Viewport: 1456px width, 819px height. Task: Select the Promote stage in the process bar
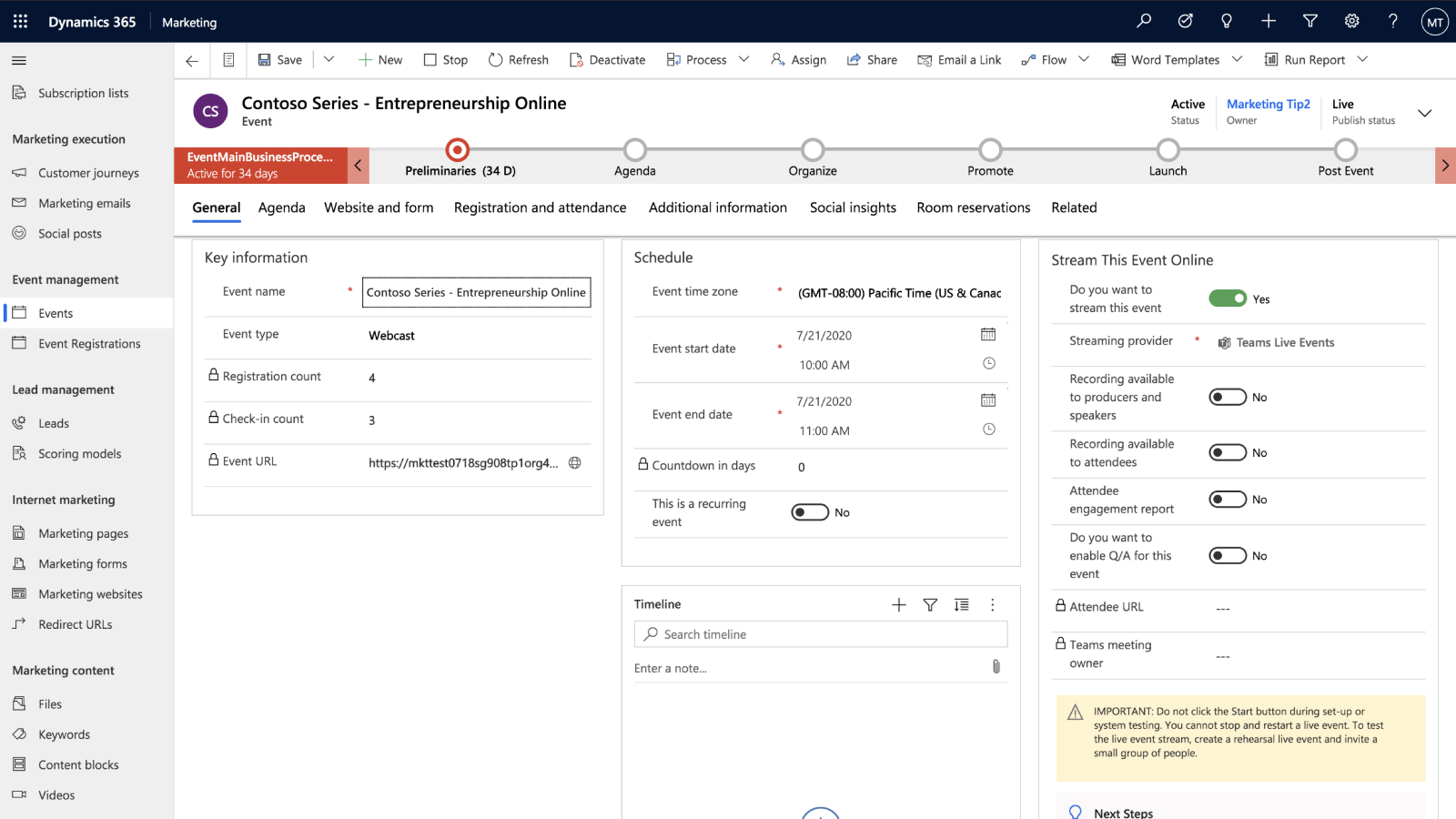[990, 149]
